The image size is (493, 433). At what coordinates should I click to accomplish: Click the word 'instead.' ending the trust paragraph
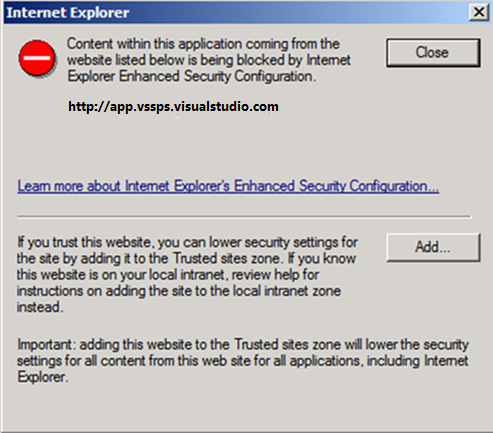tap(40, 307)
